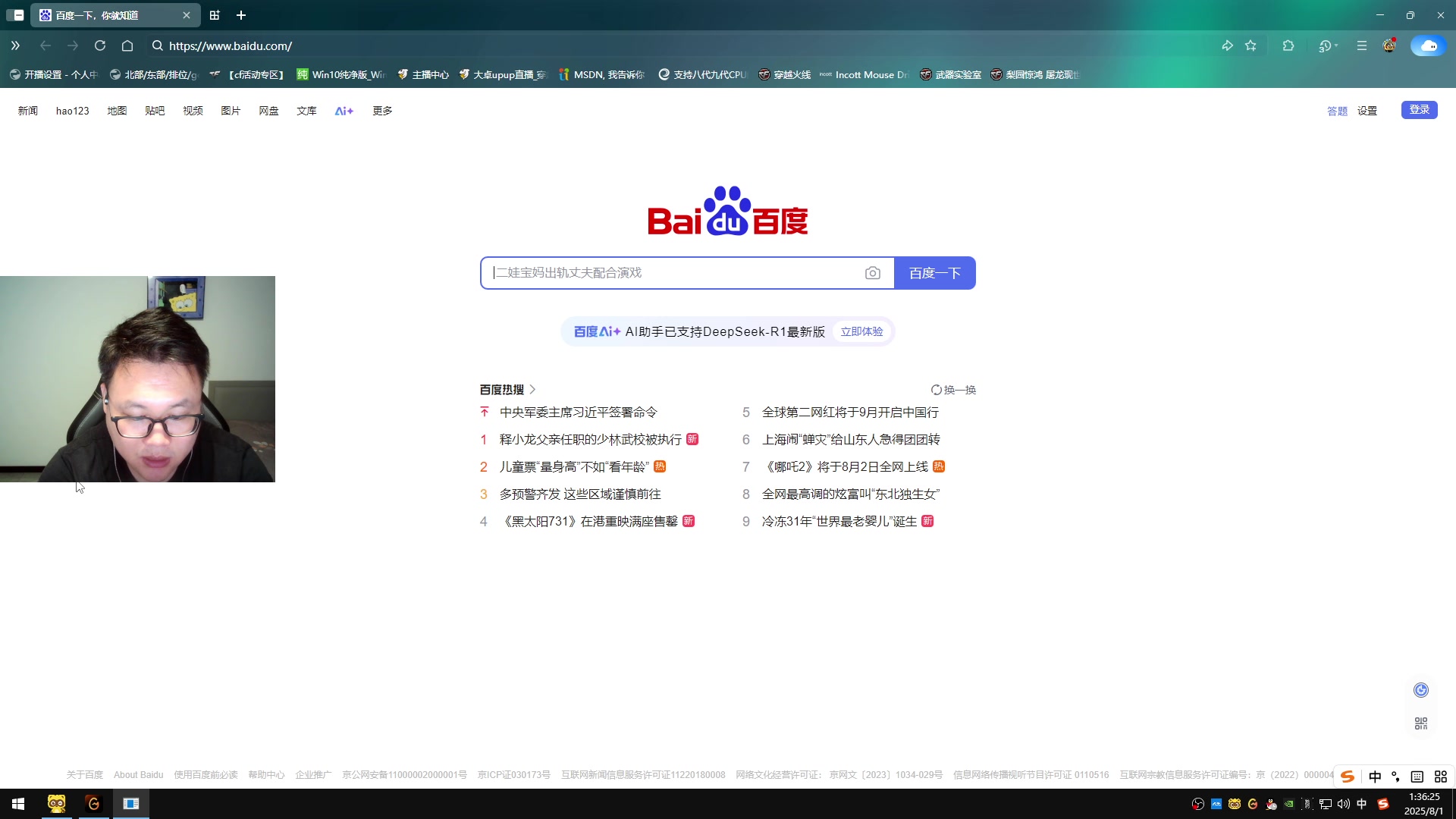
Task: Open the hao123 nav item
Action: point(73,111)
